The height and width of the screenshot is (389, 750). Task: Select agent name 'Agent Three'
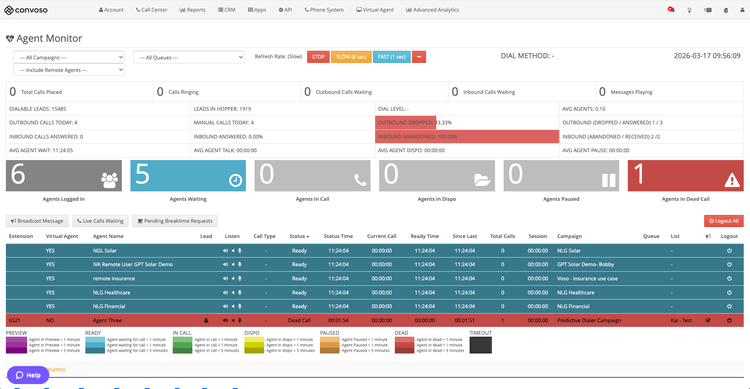click(107, 321)
